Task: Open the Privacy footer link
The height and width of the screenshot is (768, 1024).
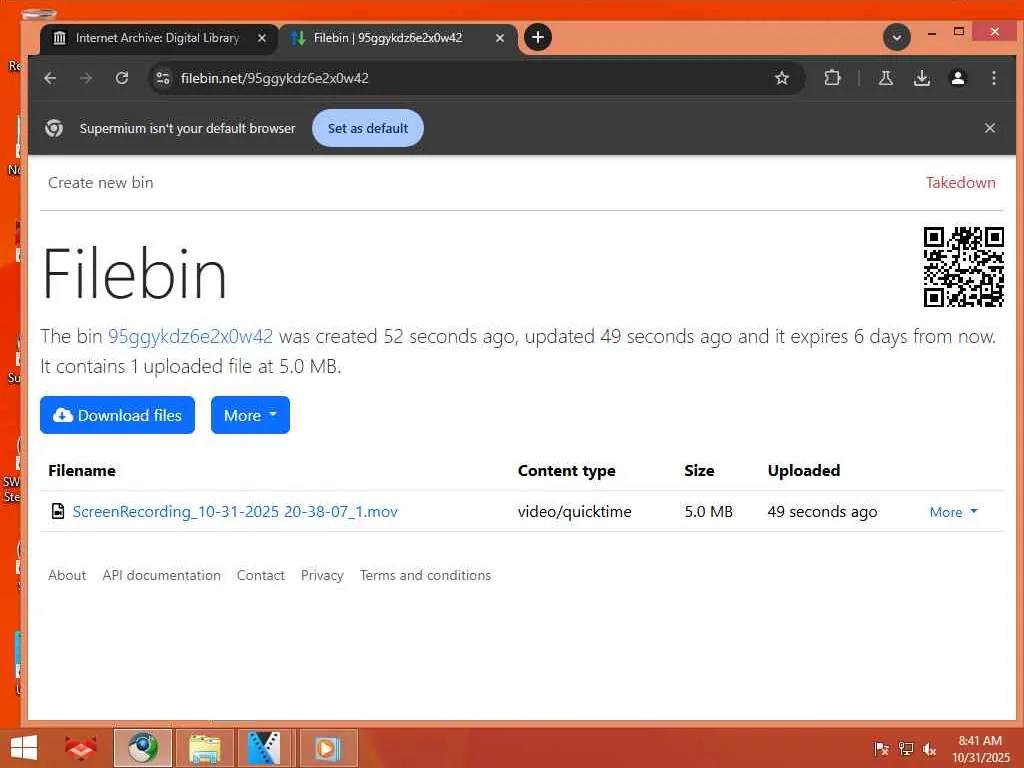Action: coord(322,575)
